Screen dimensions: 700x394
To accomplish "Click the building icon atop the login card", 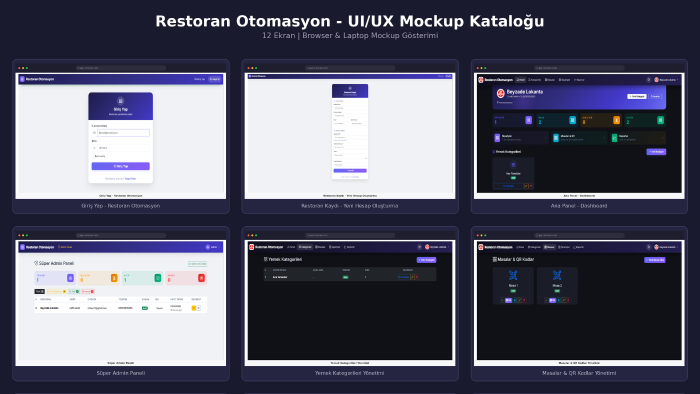I will (x=121, y=101).
